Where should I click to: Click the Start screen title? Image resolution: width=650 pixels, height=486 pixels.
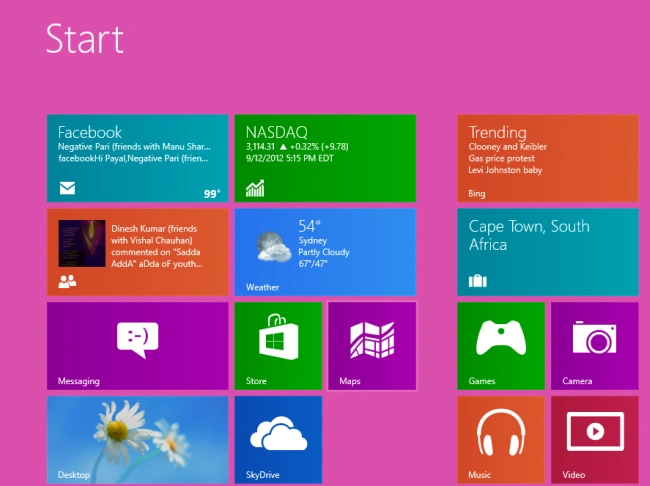tap(85, 39)
